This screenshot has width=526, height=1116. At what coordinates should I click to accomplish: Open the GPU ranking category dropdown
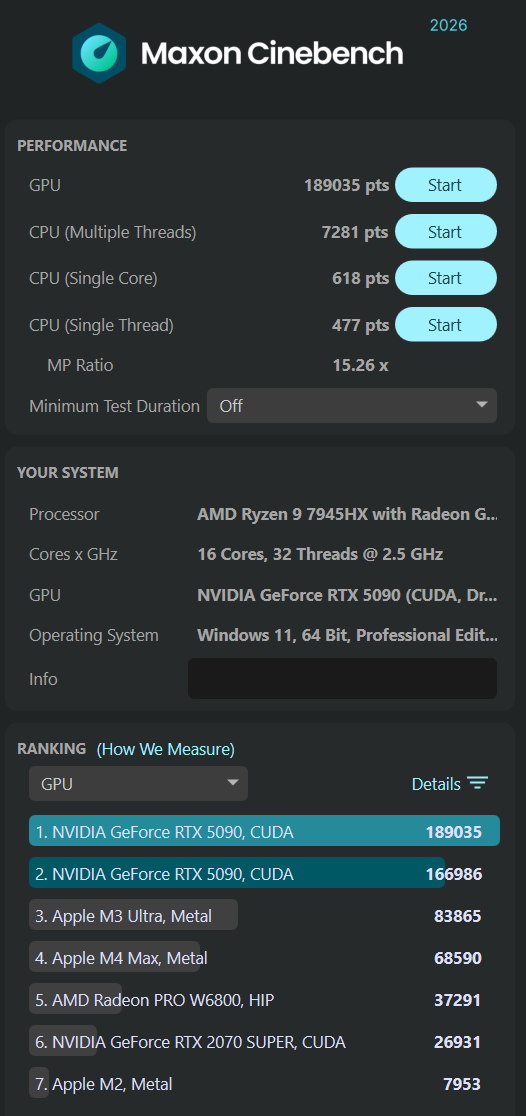(x=139, y=784)
